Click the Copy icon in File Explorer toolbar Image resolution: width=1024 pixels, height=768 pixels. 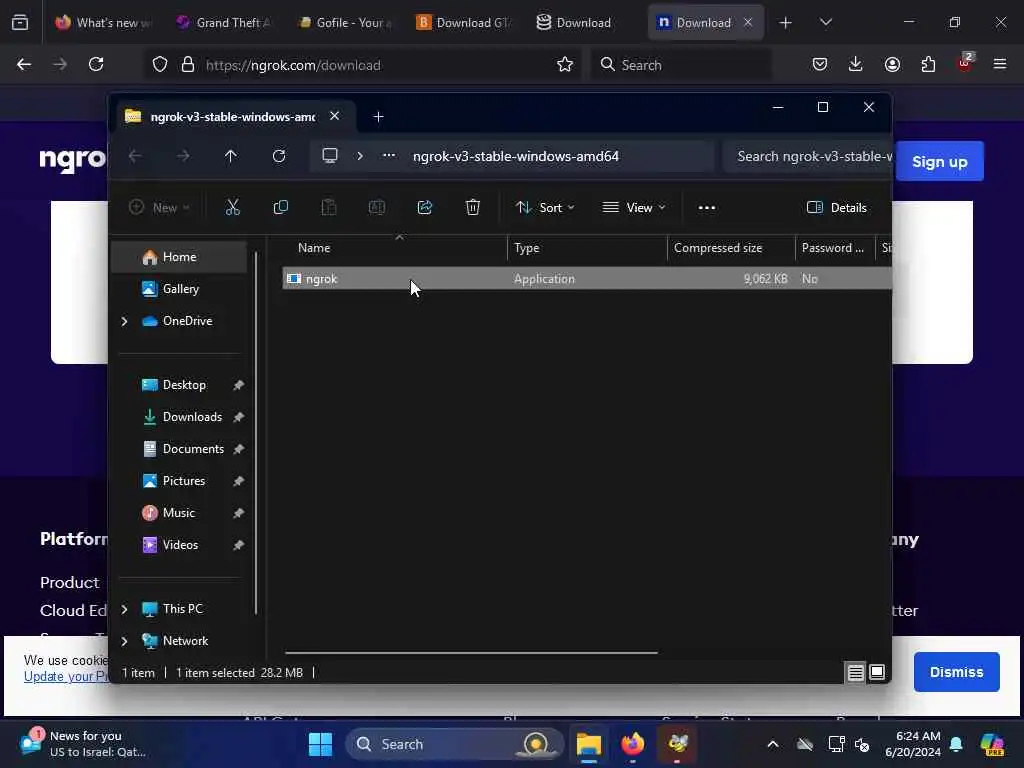[281, 208]
